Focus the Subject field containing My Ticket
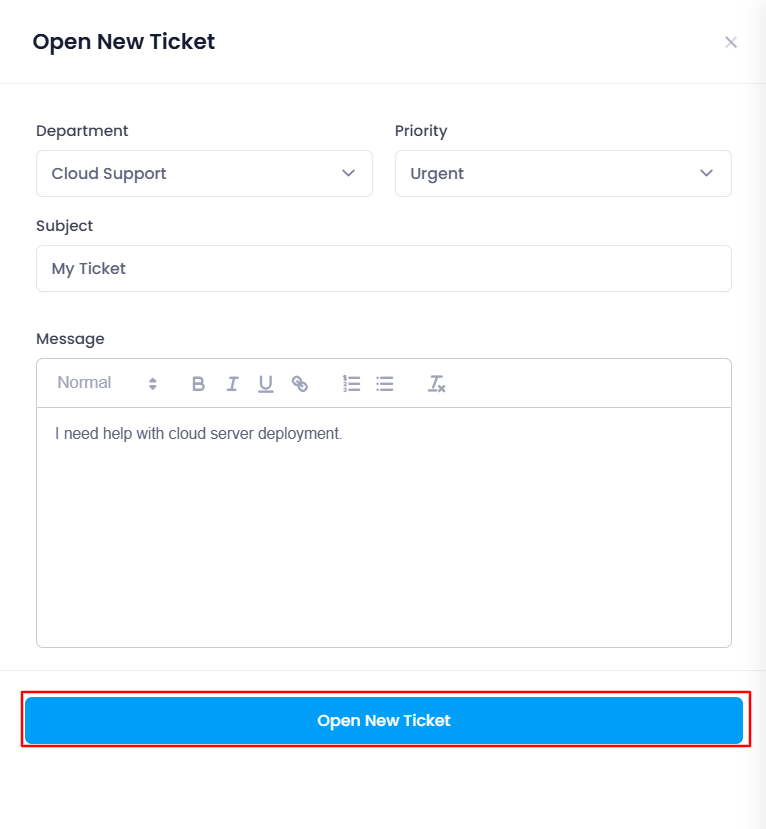The image size is (766, 829). point(384,269)
